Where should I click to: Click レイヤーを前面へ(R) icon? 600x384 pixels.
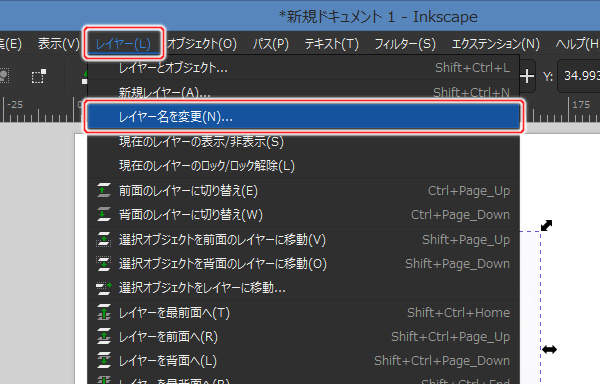104,337
